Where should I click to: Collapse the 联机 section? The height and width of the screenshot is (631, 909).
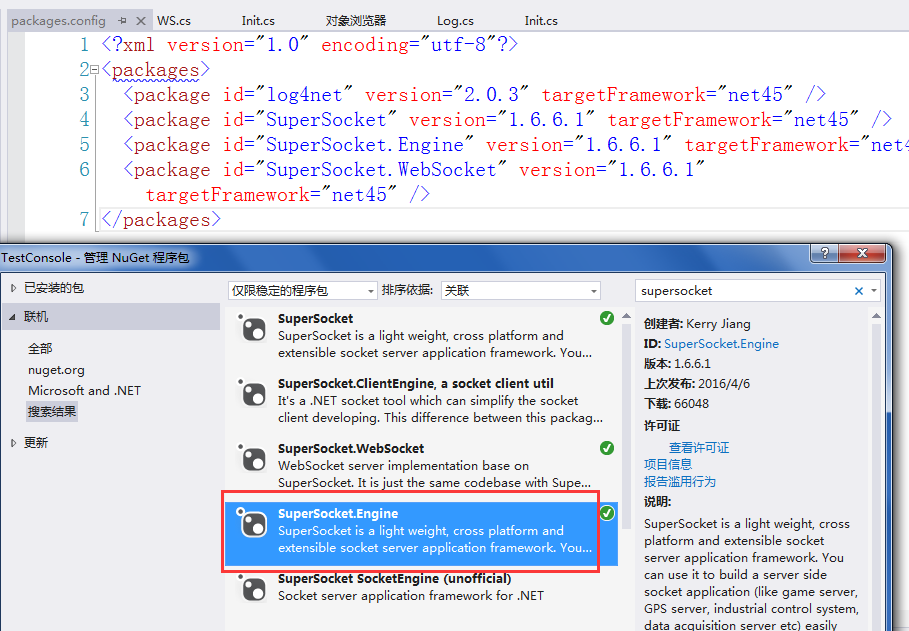(x=13, y=317)
